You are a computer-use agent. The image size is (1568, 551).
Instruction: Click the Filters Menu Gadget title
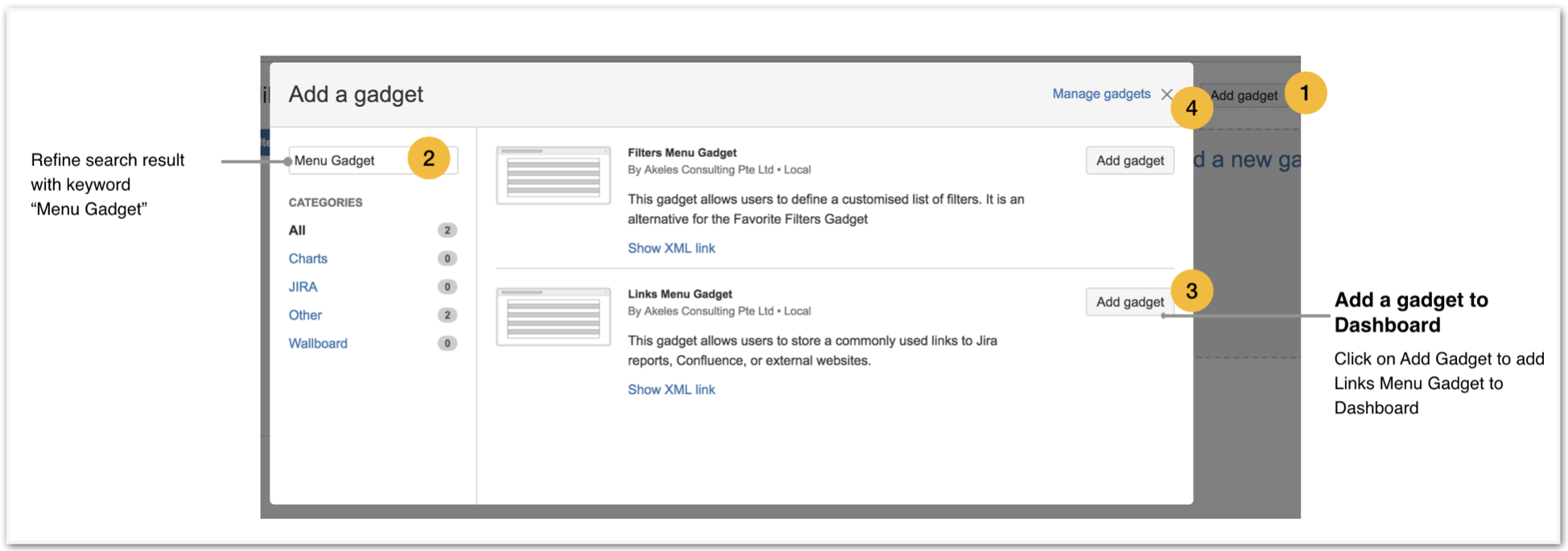coord(682,152)
